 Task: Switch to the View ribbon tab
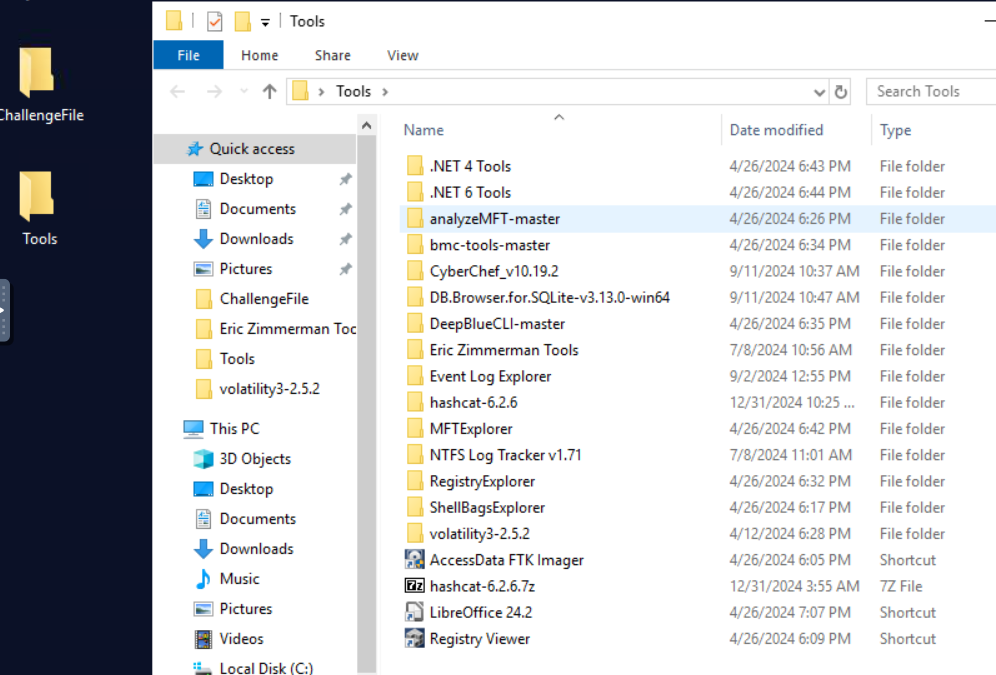tap(403, 55)
